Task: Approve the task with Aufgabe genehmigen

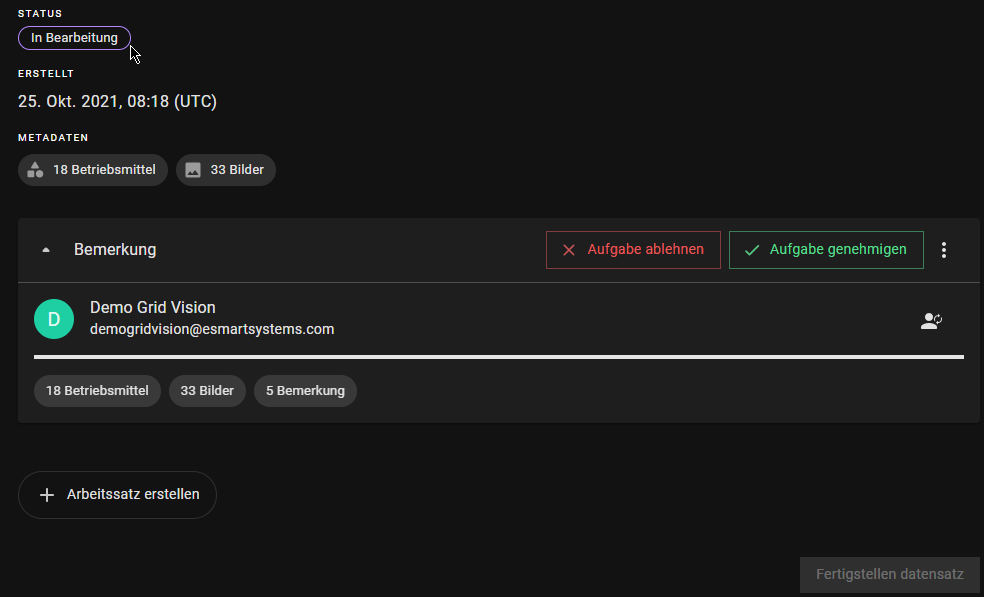Action: pyautogui.click(x=826, y=250)
